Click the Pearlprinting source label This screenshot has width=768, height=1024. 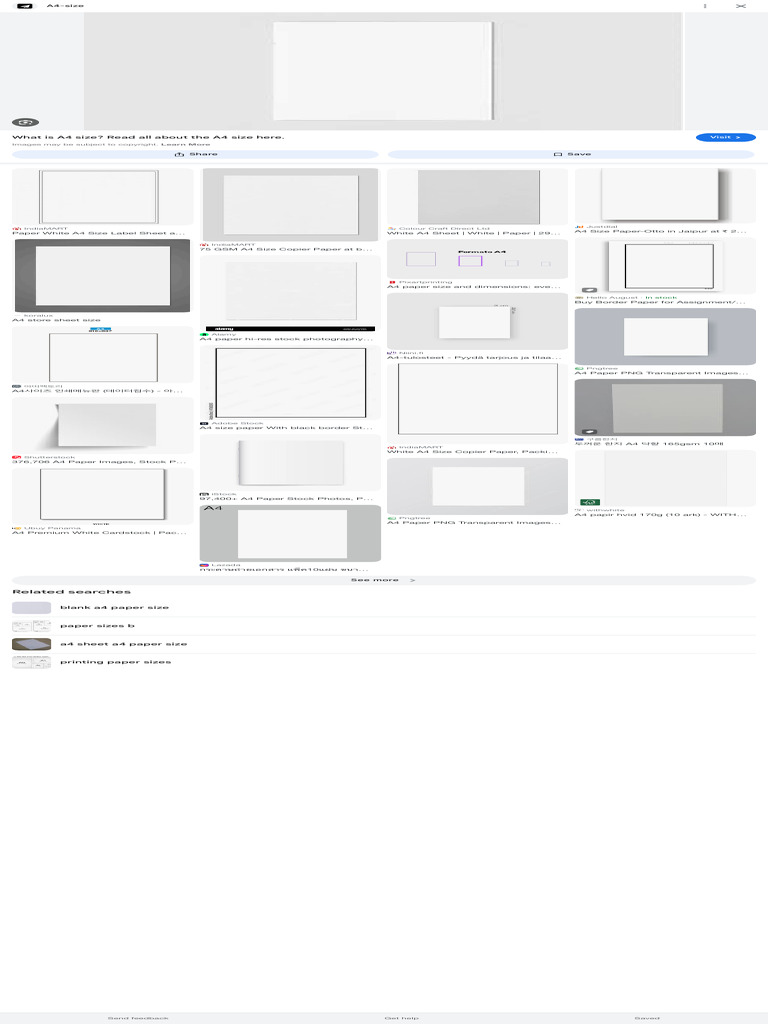click(x=425, y=282)
